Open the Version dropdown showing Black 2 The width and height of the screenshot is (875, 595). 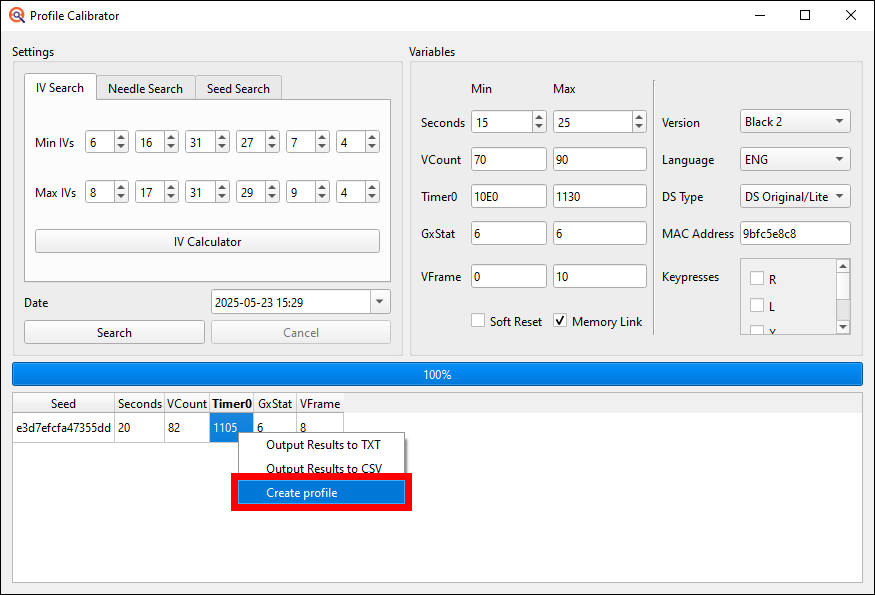click(794, 121)
